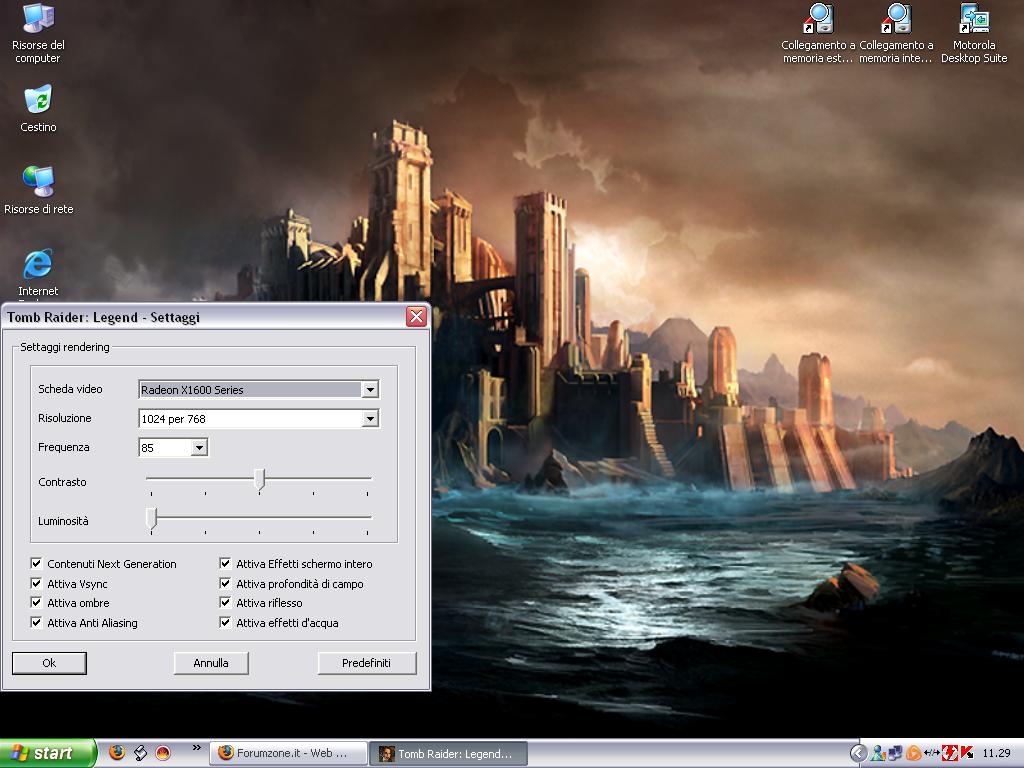This screenshot has height=768, width=1024.
Task: Open the Risorse del computer desktop icon
Action: pos(38,33)
